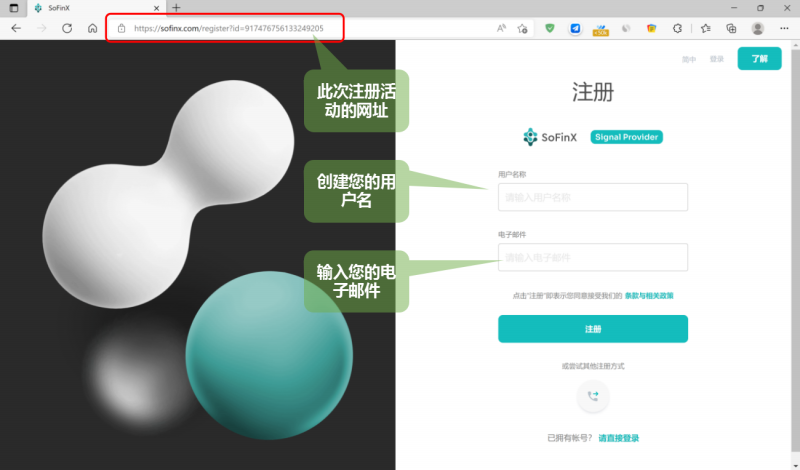The image size is (800, 470).
Task: Open the 条款与相关政策 link
Action: (649, 295)
